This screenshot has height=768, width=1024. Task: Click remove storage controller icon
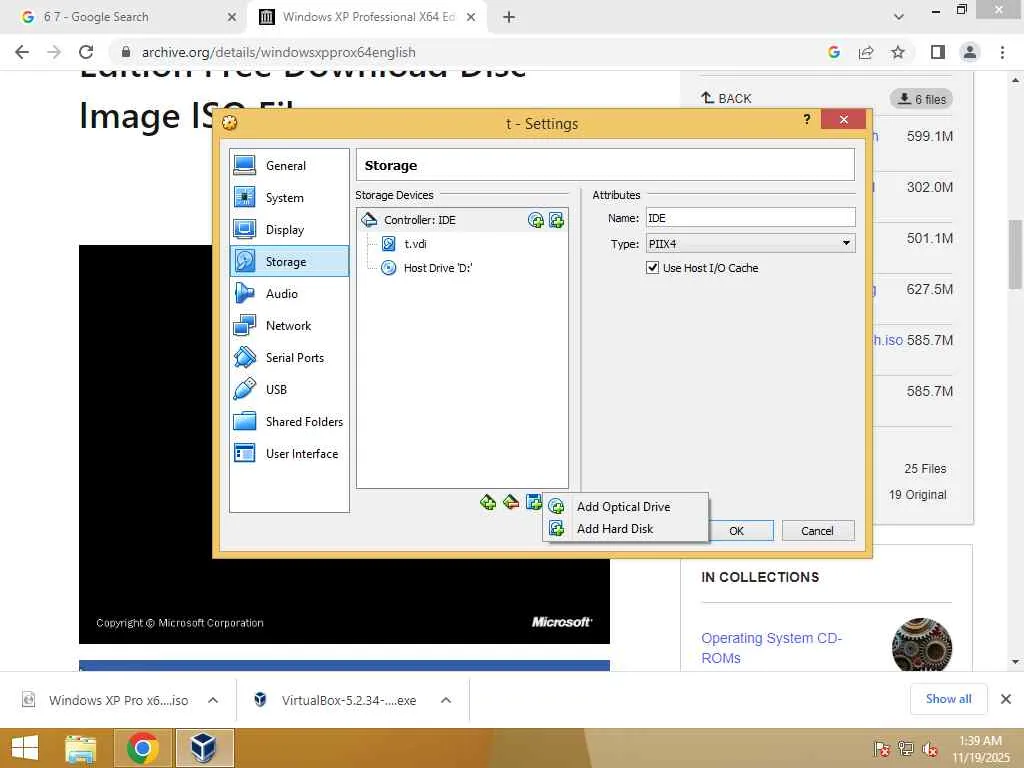pyautogui.click(x=511, y=502)
